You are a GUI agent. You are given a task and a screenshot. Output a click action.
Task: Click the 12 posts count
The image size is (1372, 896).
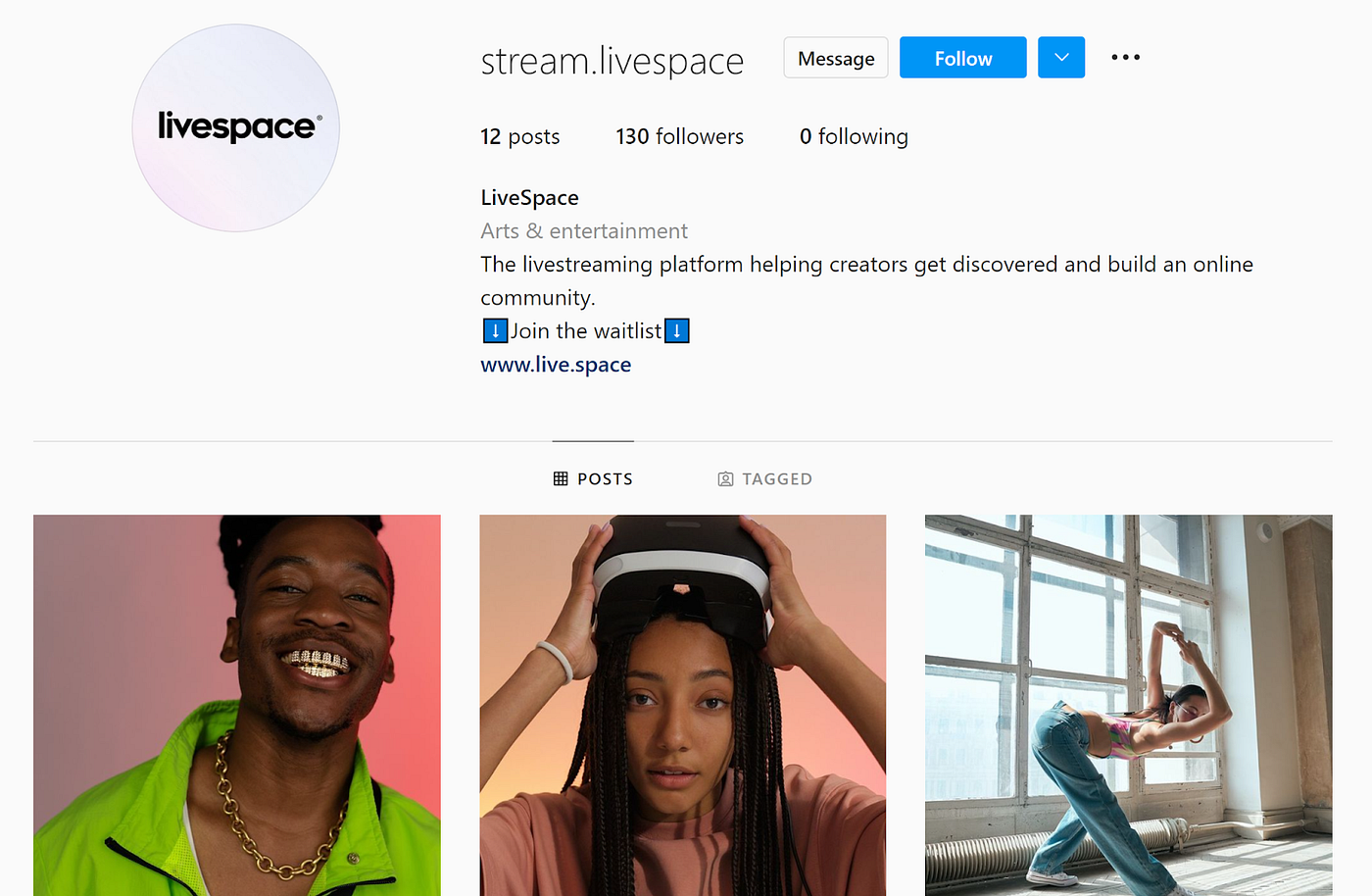[x=519, y=136]
